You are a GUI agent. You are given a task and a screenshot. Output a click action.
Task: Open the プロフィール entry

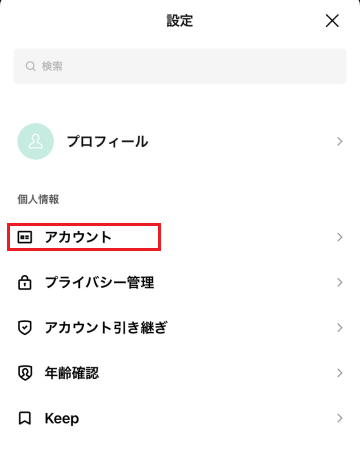[180, 141]
